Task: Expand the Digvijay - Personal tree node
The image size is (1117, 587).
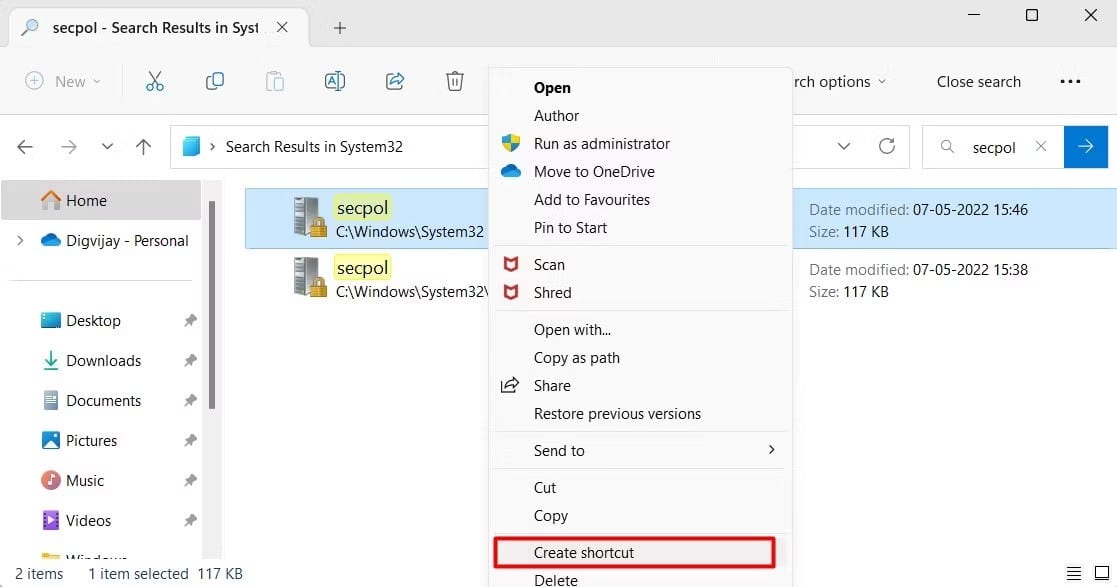Action: (x=20, y=241)
